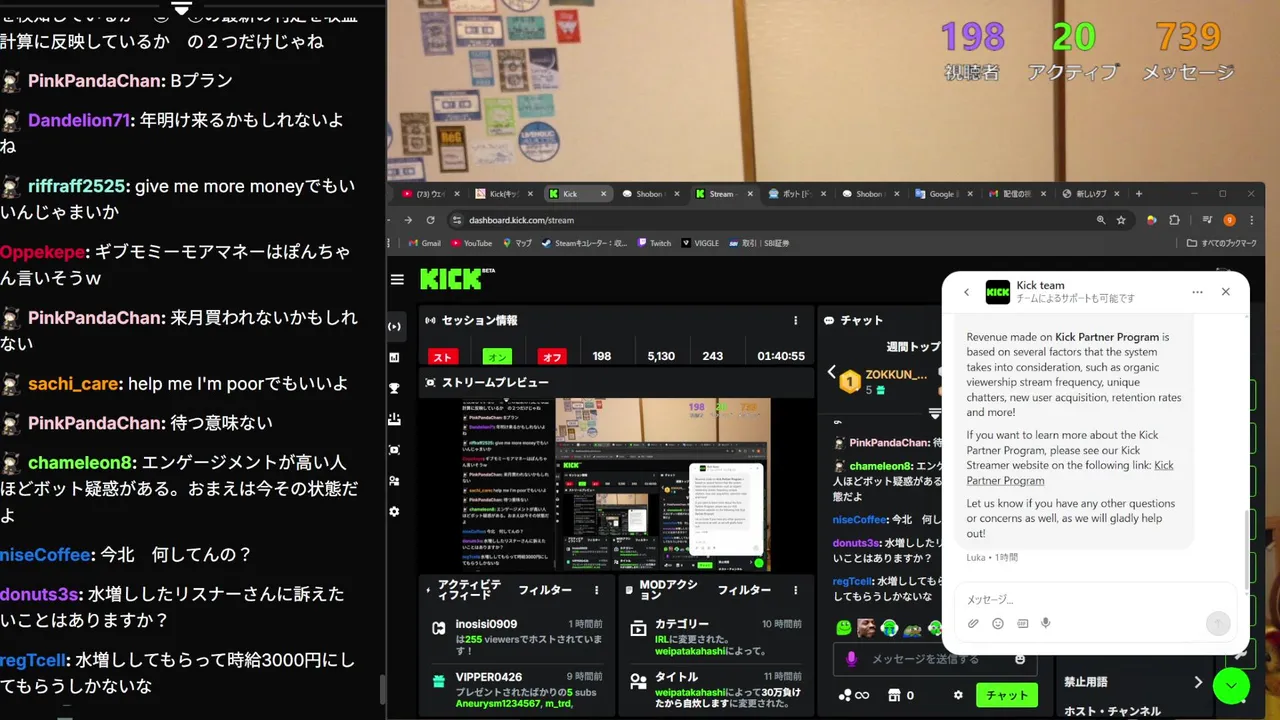
Task: Open the capture-frame sidebar icon below the tray
Action: click(395, 450)
